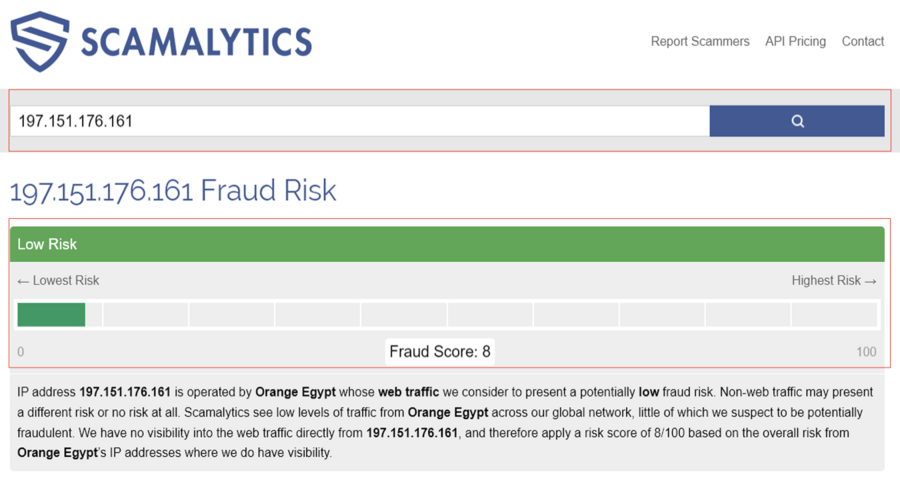This screenshot has height=479, width=900.
Task: Click the SCAMALYTICS wordmark text
Action: [x=196, y=42]
